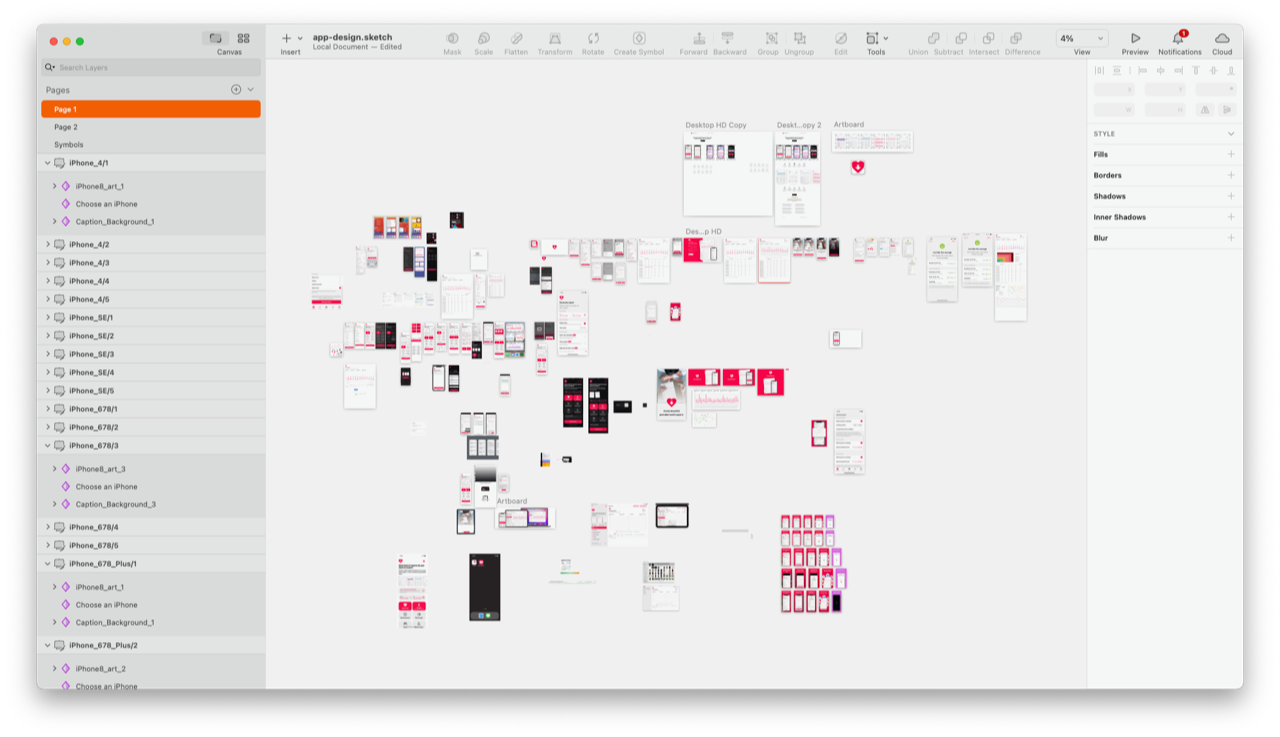Screen dimensions: 1280x737
Task: Select Choose an iPhone under iPhone_4/1
Action: [x=107, y=204]
